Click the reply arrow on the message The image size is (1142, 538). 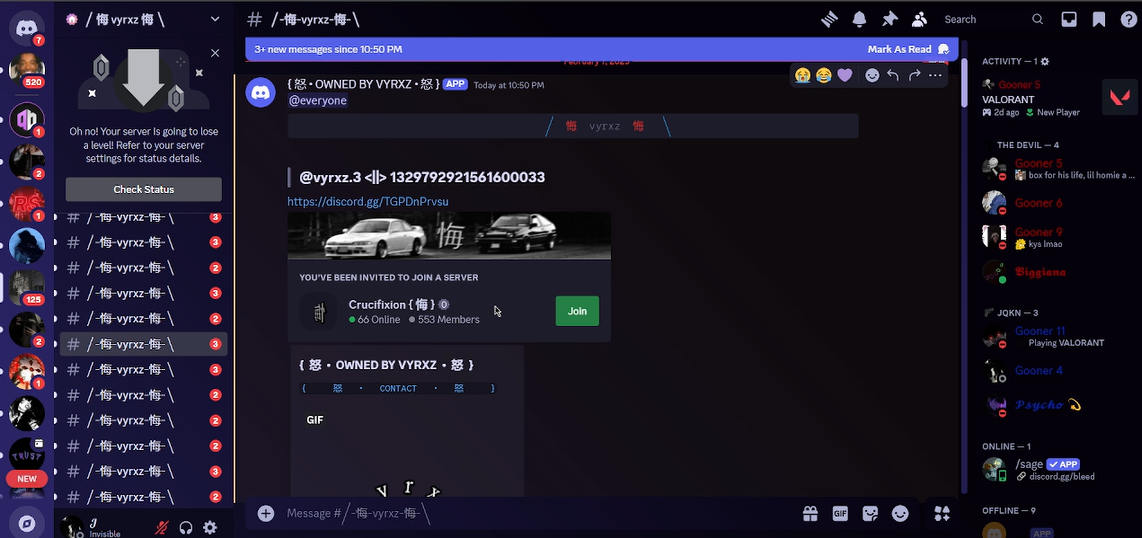(x=893, y=75)
